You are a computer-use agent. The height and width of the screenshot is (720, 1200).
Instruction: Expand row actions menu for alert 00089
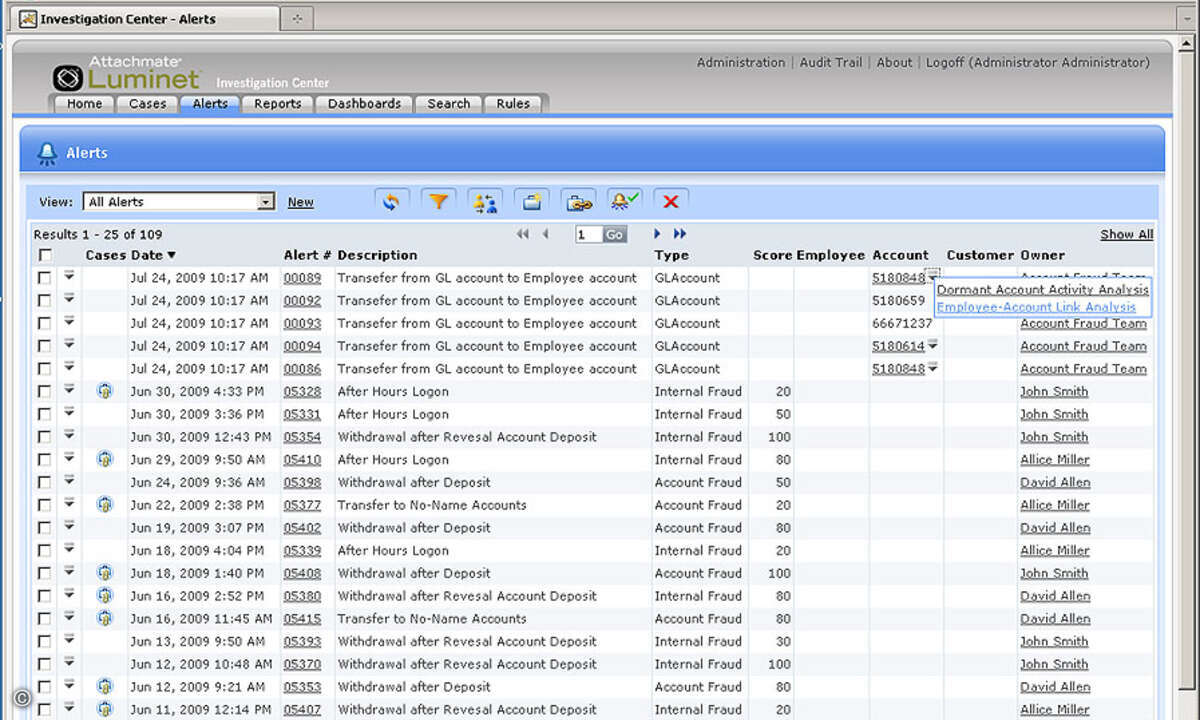tap(69, 276)
